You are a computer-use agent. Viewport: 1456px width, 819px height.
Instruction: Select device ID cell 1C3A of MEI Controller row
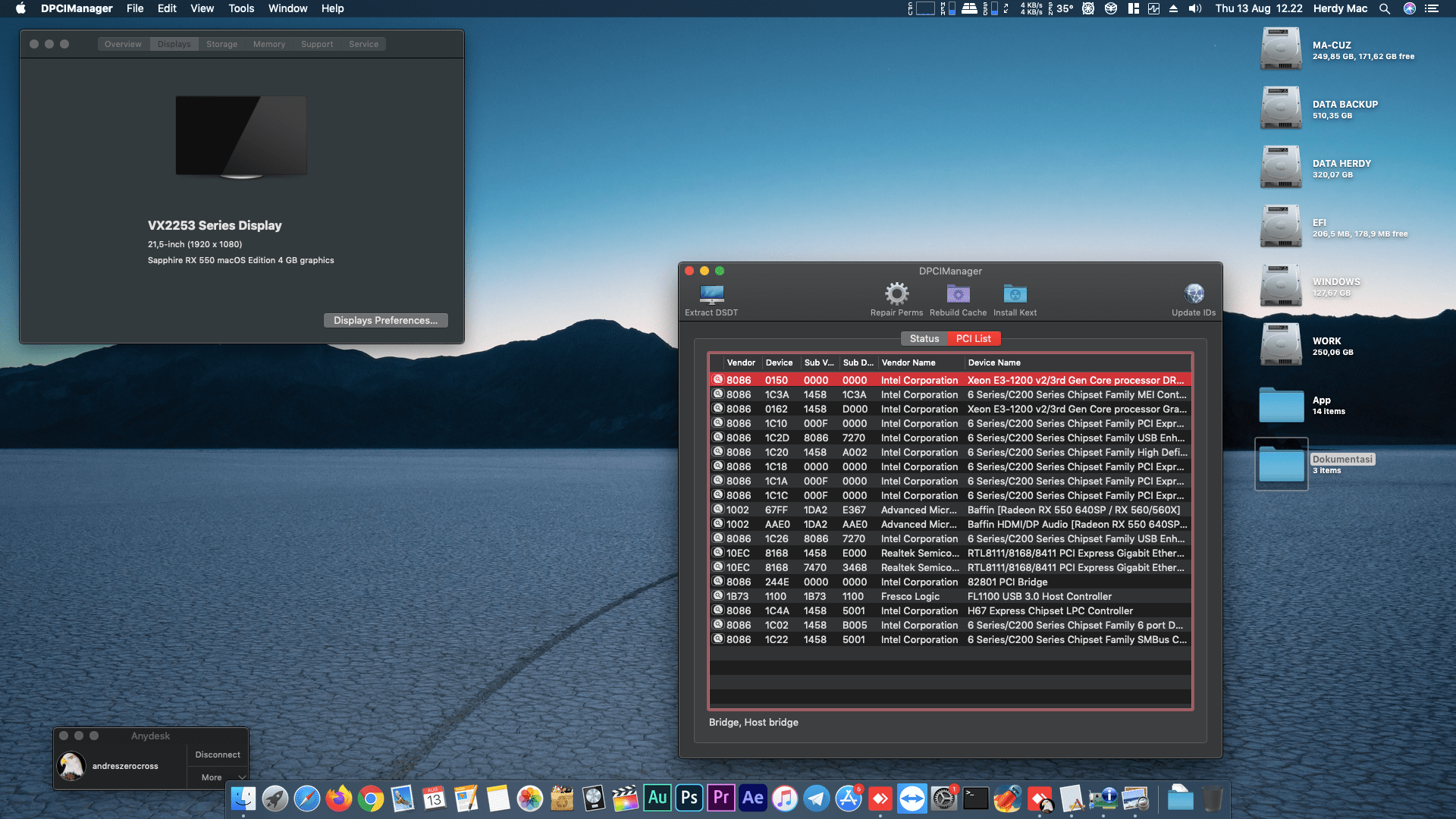pos(777,395)
